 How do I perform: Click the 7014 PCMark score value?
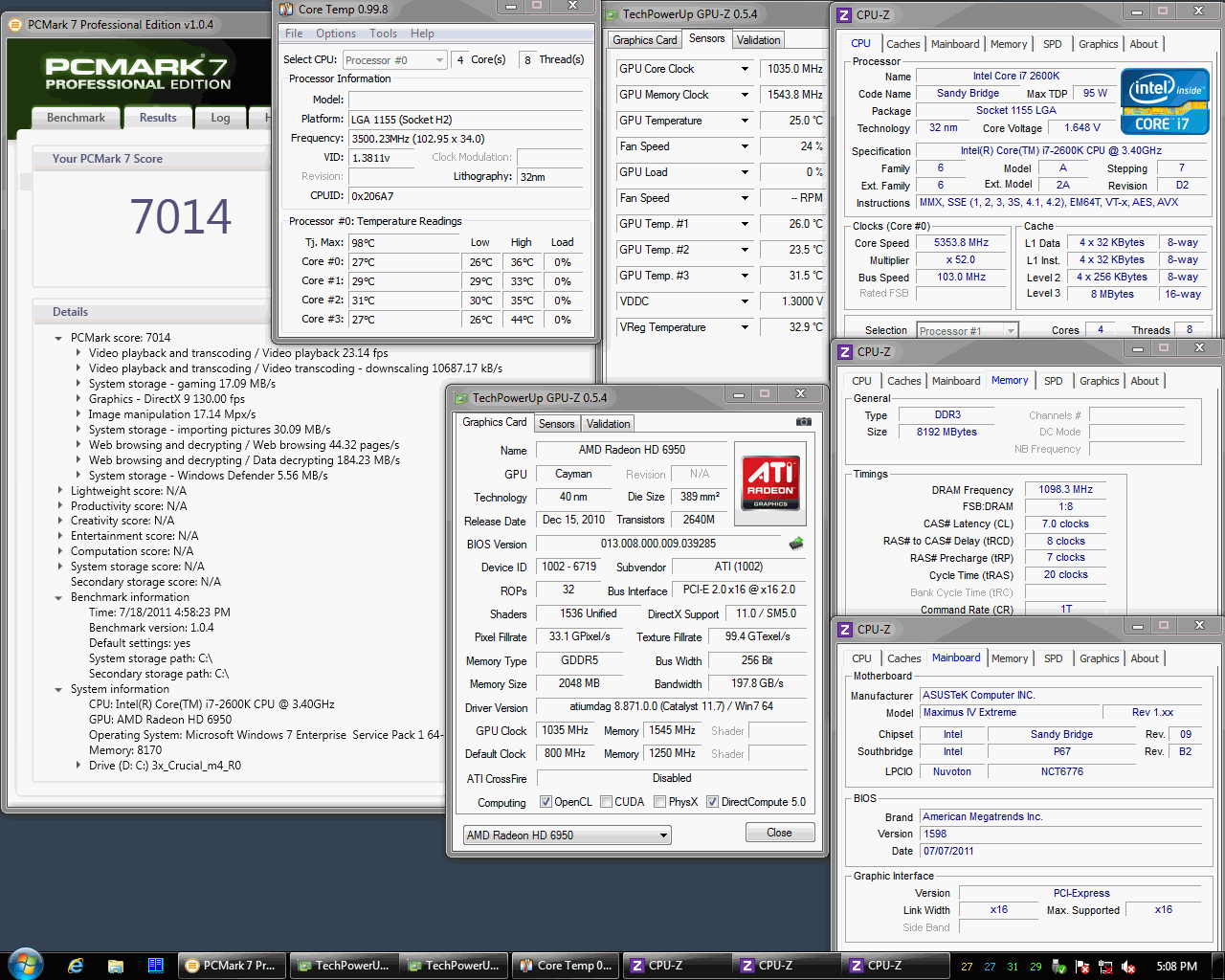pos(181,217)
